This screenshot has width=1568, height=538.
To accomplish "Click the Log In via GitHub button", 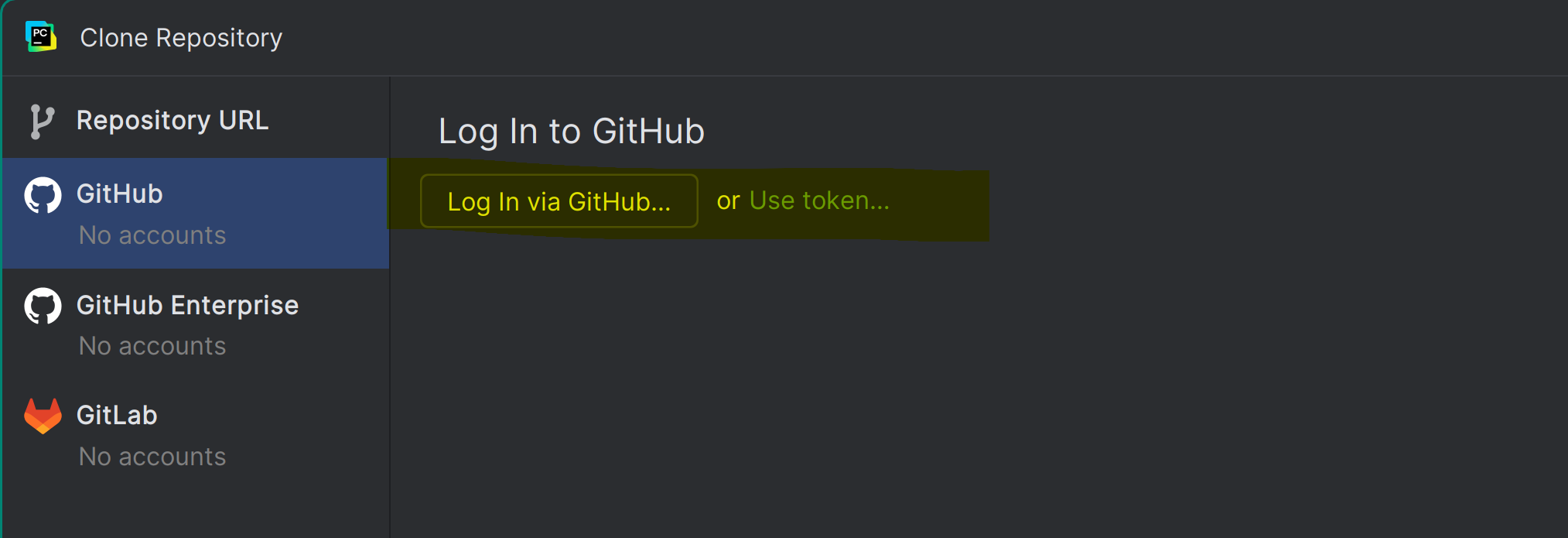I will [559, 201].
